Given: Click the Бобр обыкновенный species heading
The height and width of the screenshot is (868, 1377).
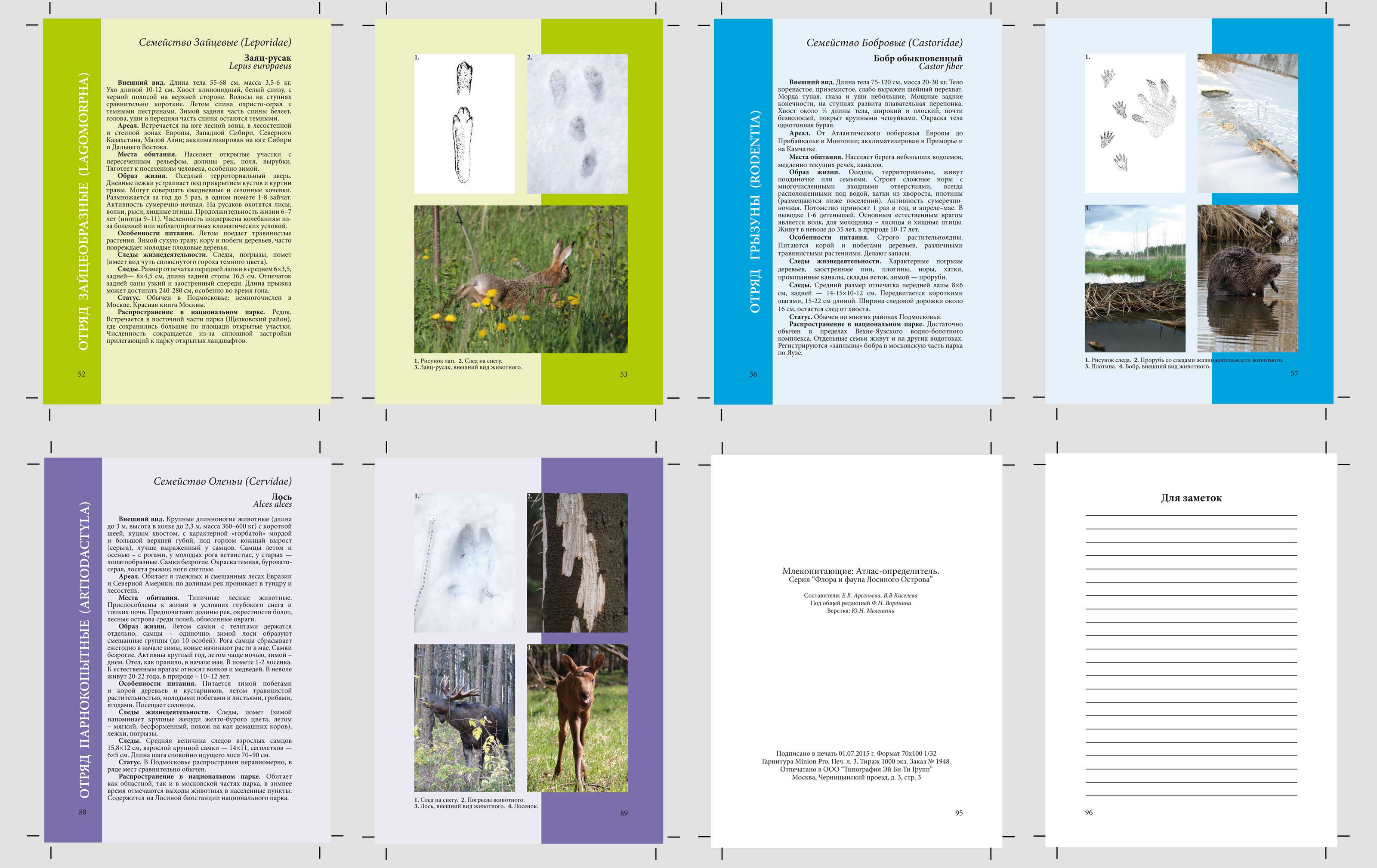Looking at the screenshot, I should coord(917,58).
